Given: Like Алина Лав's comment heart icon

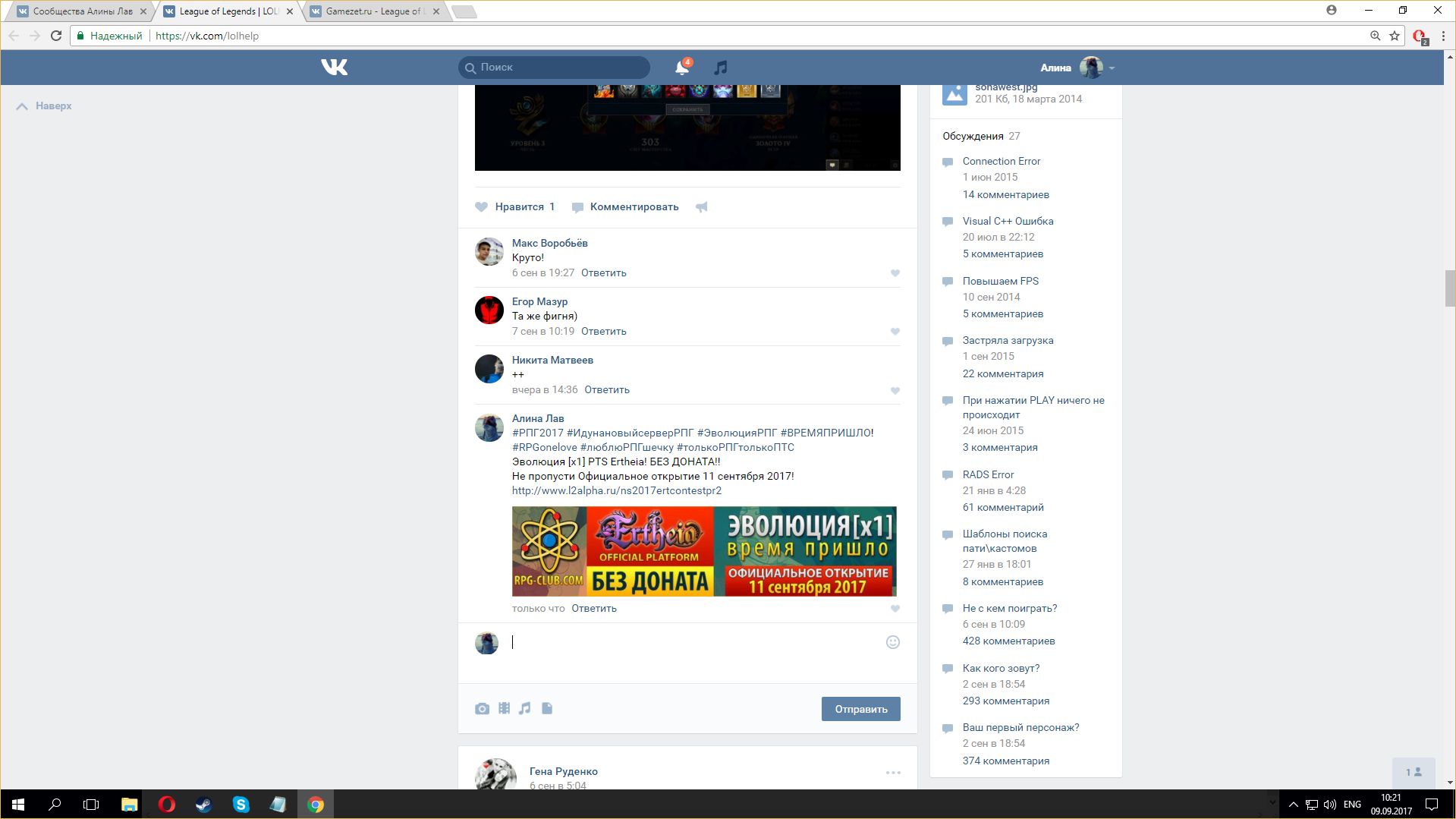Looking at the screenshot, I should coord(895,609).
